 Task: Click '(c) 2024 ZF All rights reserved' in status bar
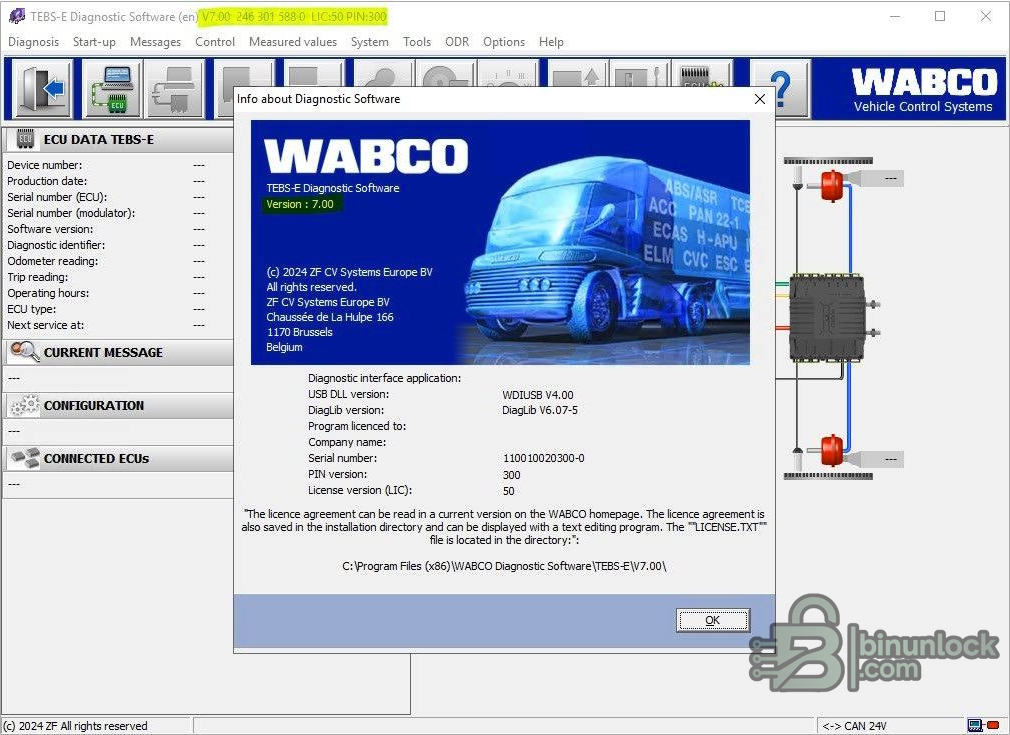[76, 726]
